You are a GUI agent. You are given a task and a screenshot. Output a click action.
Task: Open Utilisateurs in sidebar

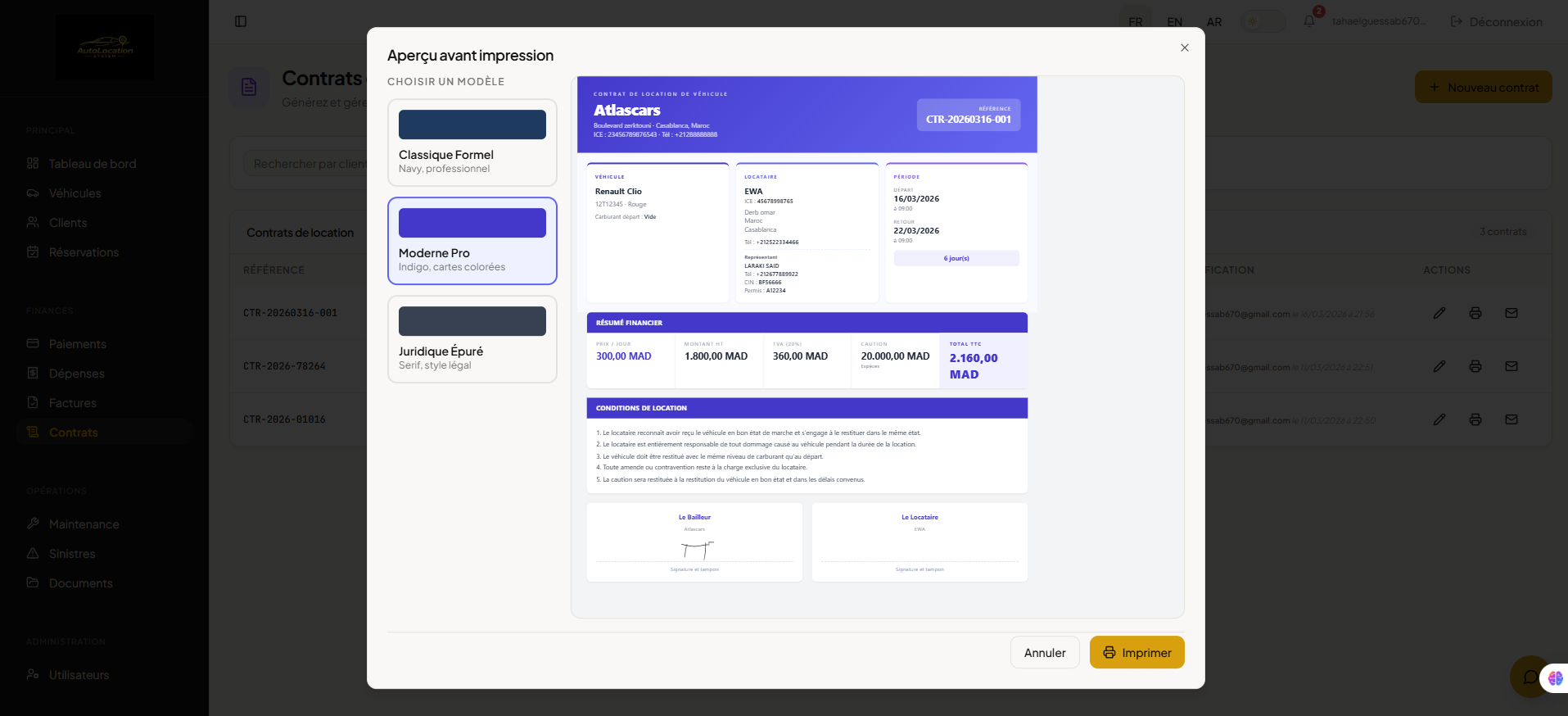pyautogui.click(x=105, y=675)
